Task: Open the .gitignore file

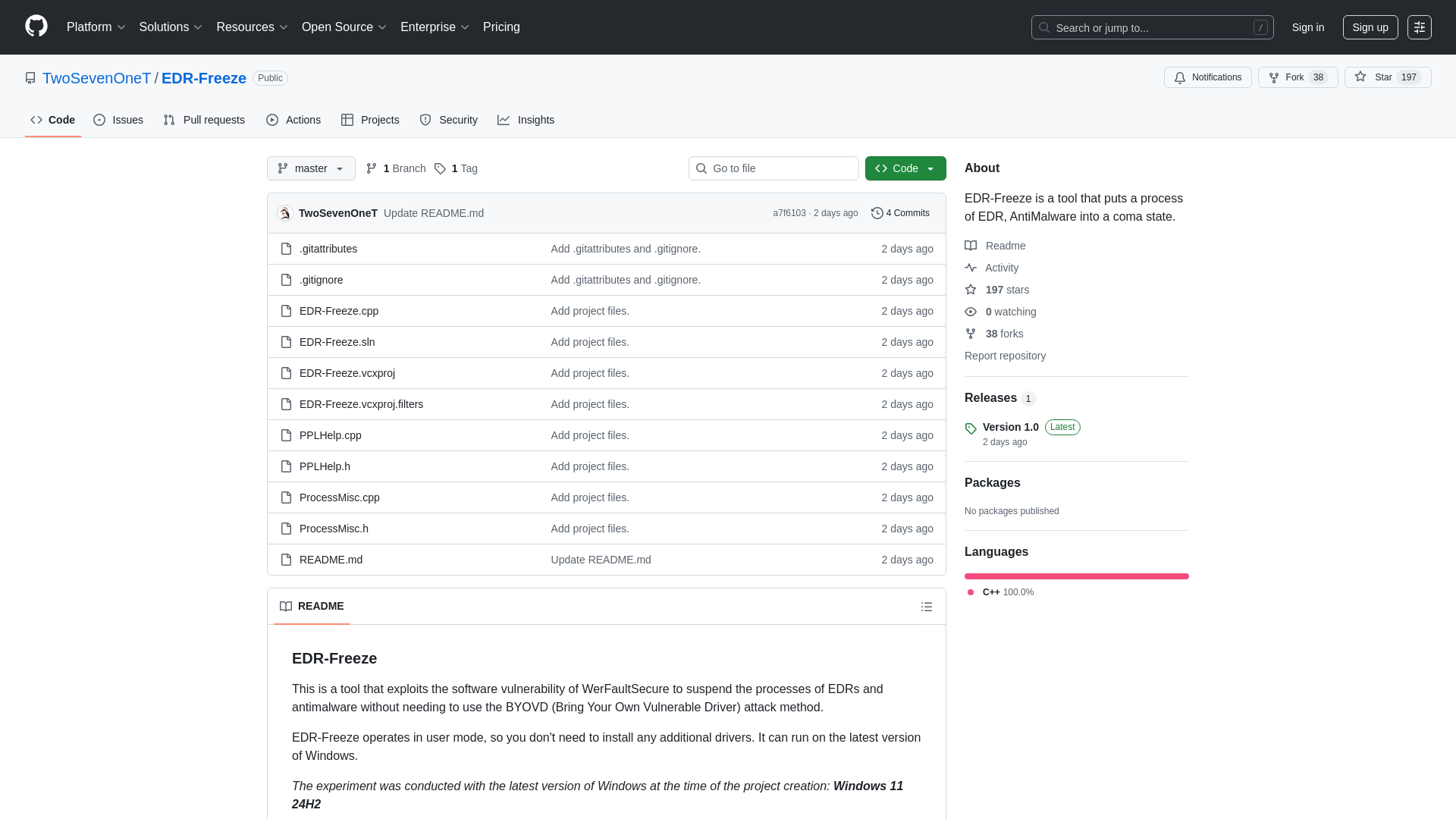Action: (321, 280)
